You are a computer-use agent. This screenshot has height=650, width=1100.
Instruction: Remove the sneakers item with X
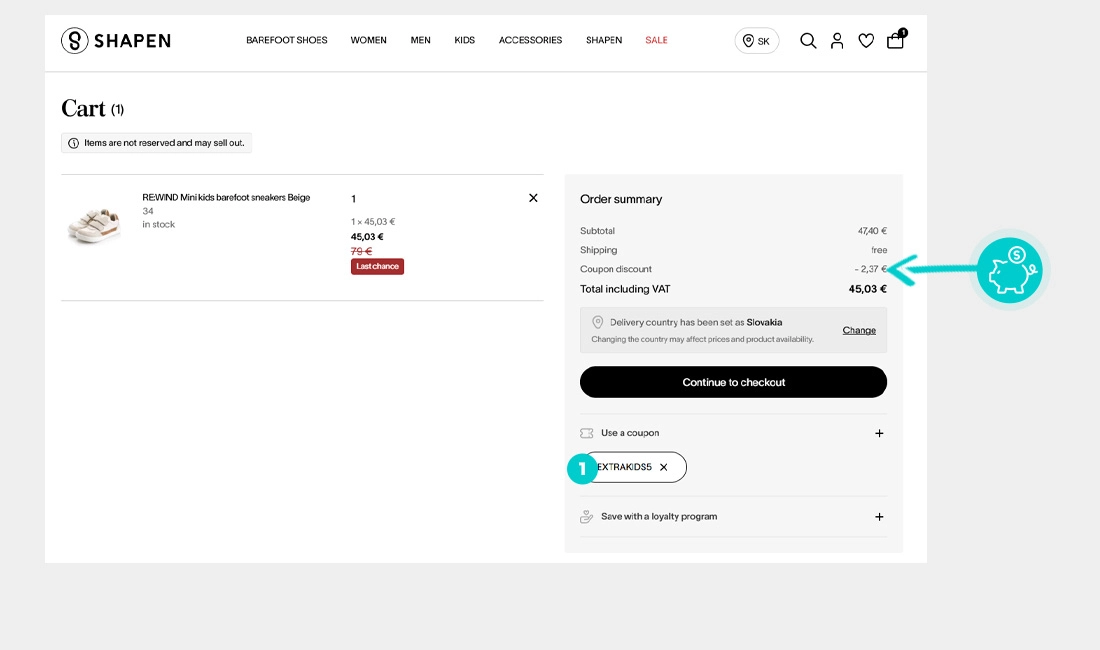point(533,198)
